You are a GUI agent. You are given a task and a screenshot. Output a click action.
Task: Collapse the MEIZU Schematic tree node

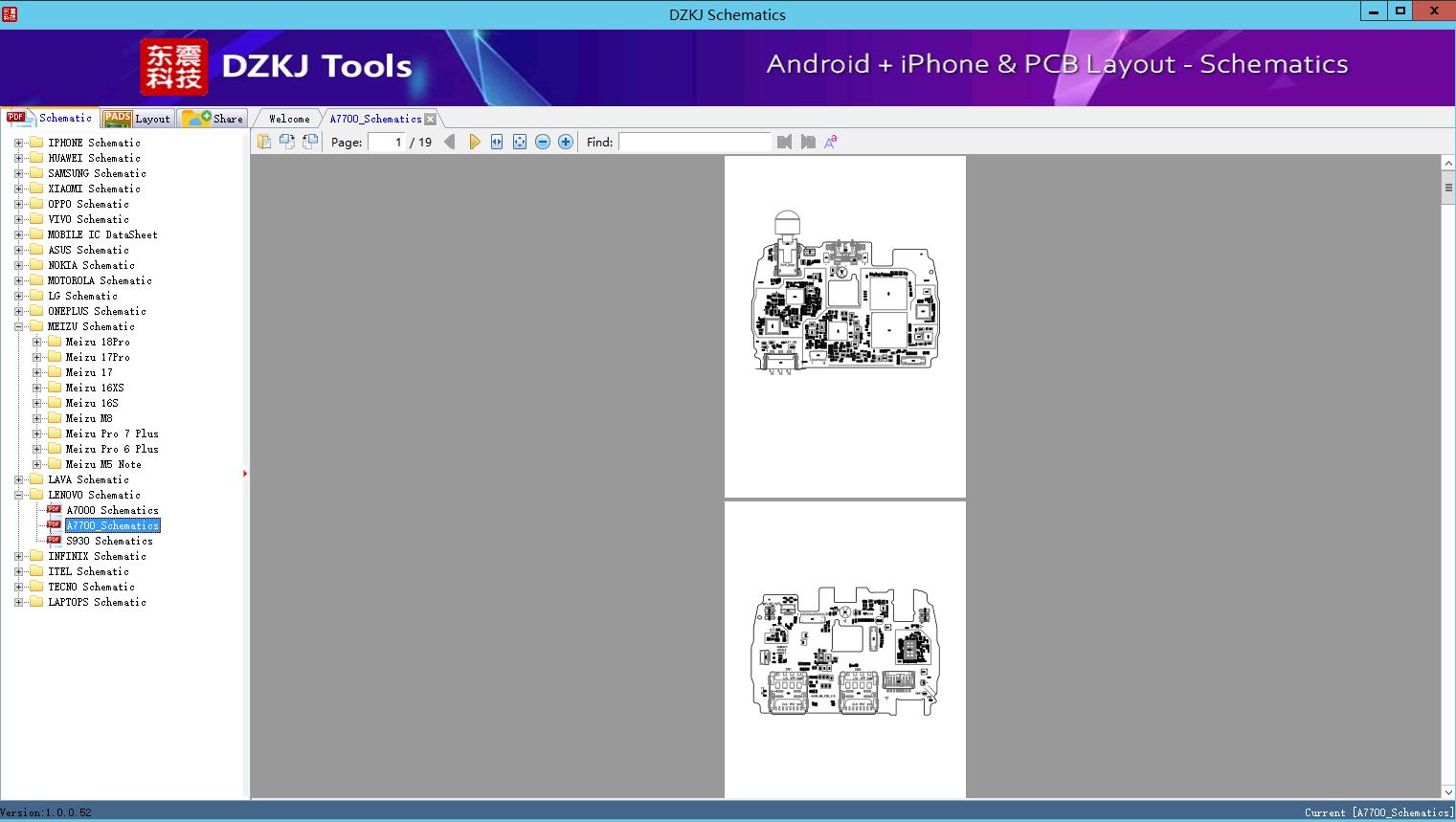point(18,326)
